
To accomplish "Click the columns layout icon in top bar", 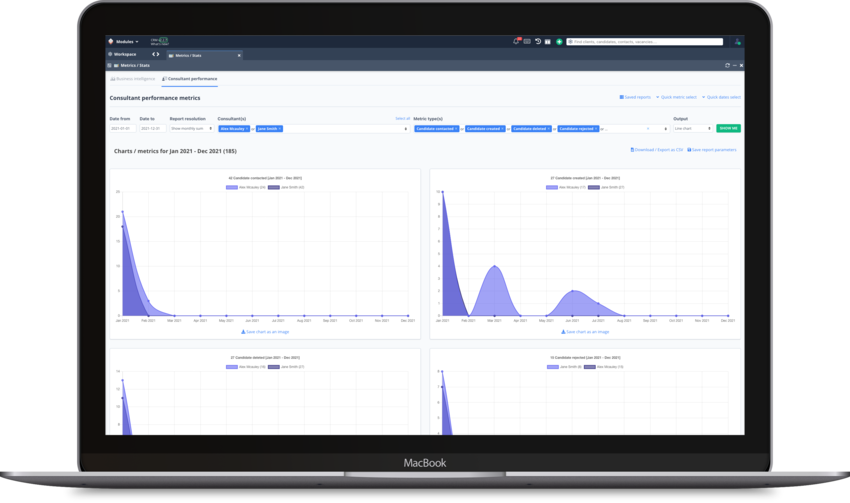I will click(x=548, y=41).
